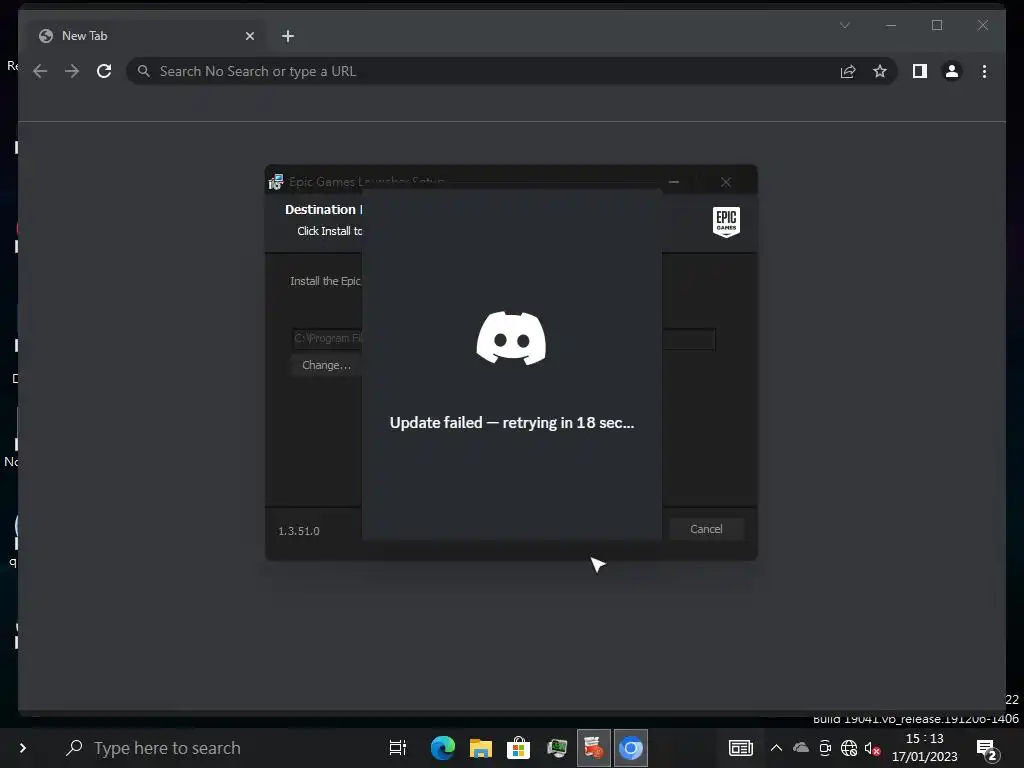Open a new tab with the plus button
This screenshot has width=1024, height=768.
pyautogui.click(x=288, y=36)
